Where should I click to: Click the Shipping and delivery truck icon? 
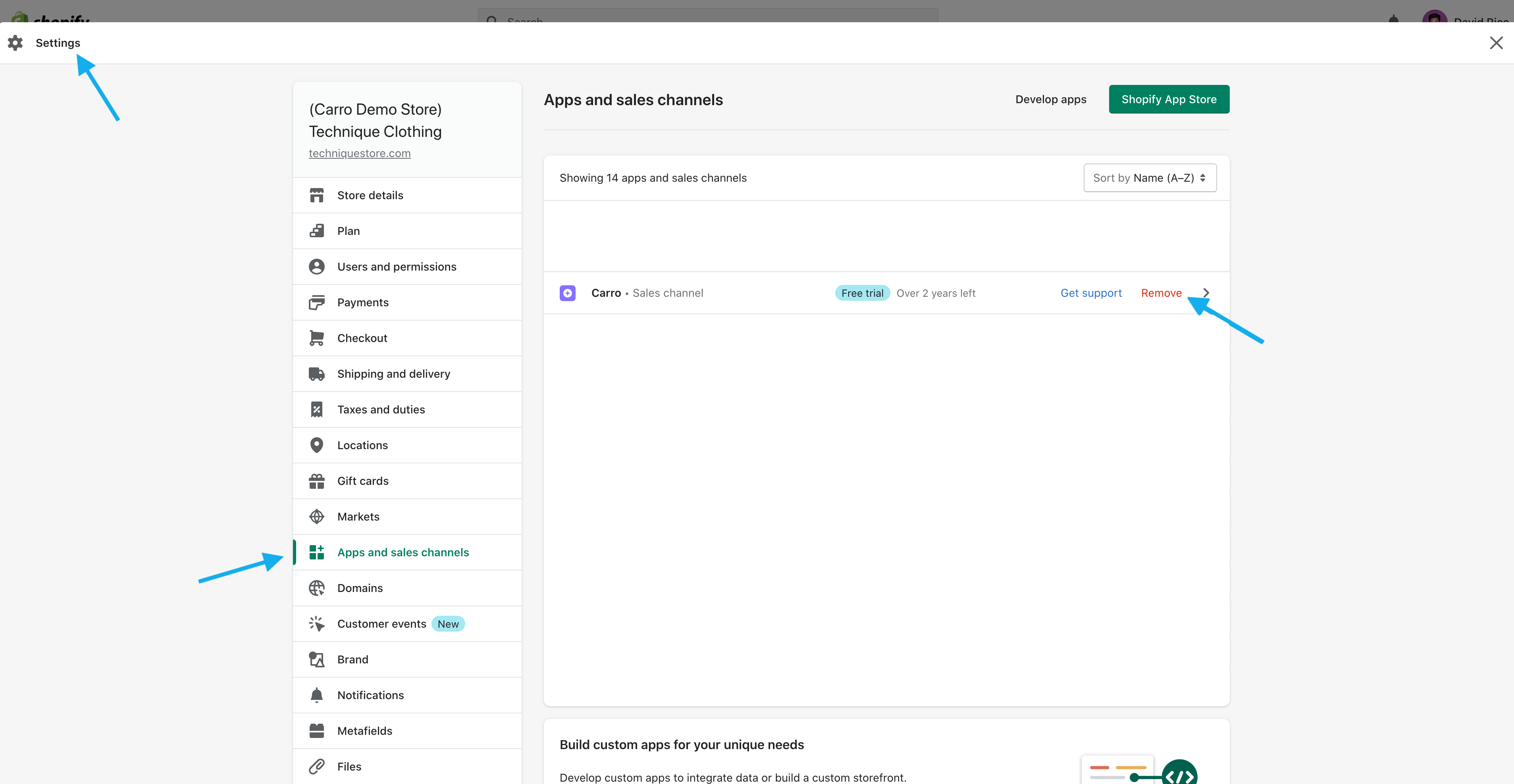click(316, 374)
